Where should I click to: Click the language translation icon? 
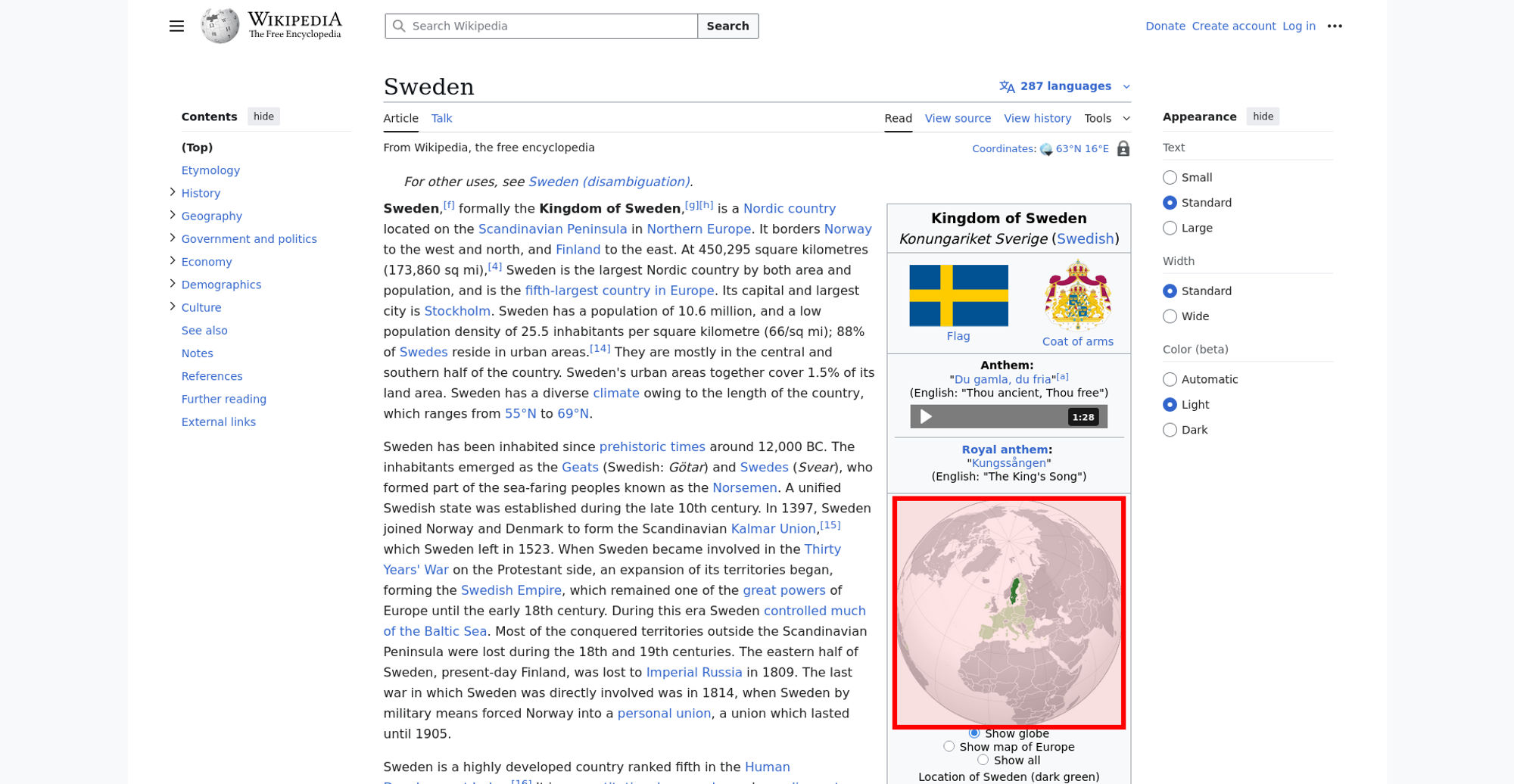point(1007,86)
